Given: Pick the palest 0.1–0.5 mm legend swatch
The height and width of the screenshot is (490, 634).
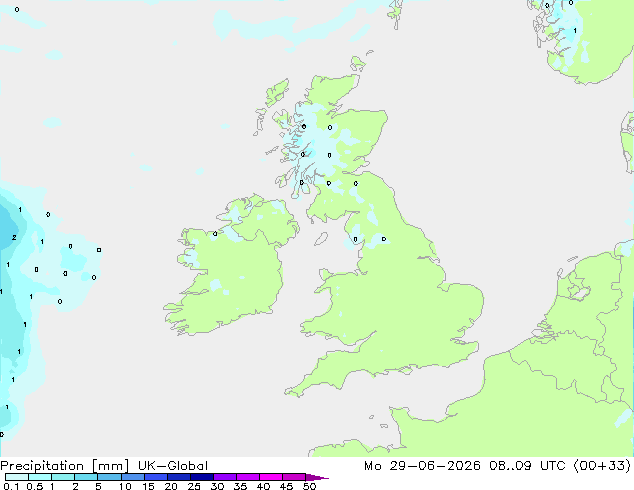Looking at the screenshot, I should 17,477.
